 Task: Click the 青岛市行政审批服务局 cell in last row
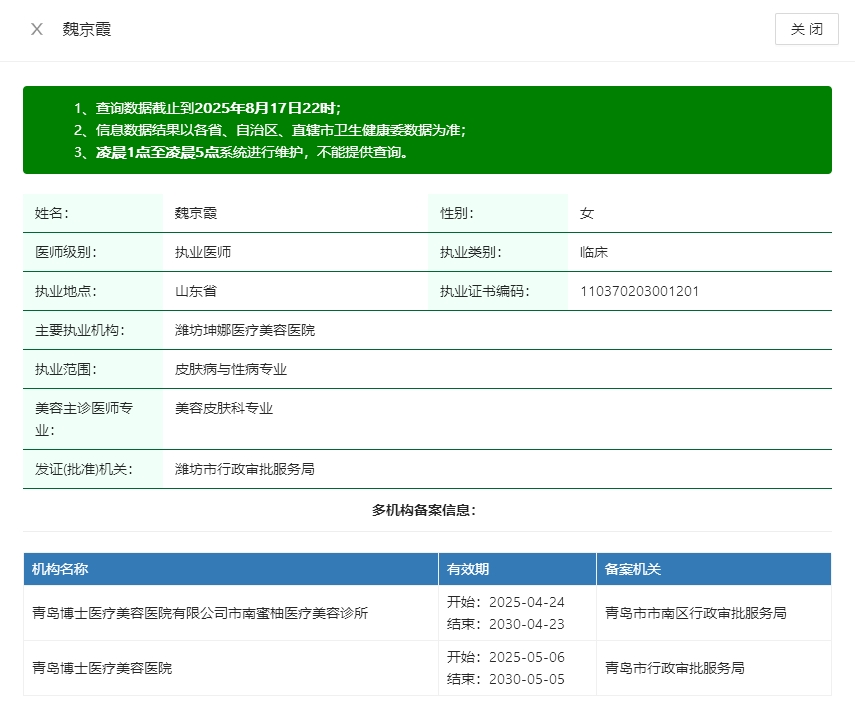pyautogui.click(x=675, y=668)
